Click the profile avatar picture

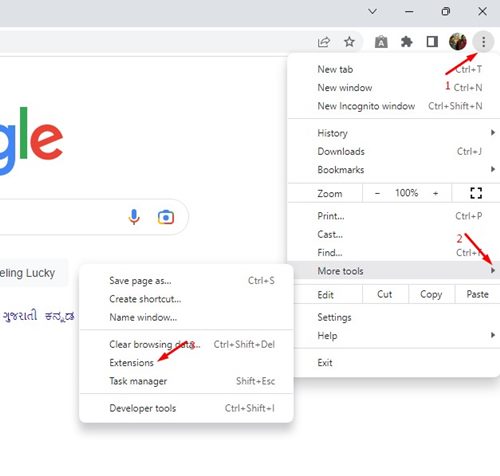pyautogui.click(x=458, y=42)
